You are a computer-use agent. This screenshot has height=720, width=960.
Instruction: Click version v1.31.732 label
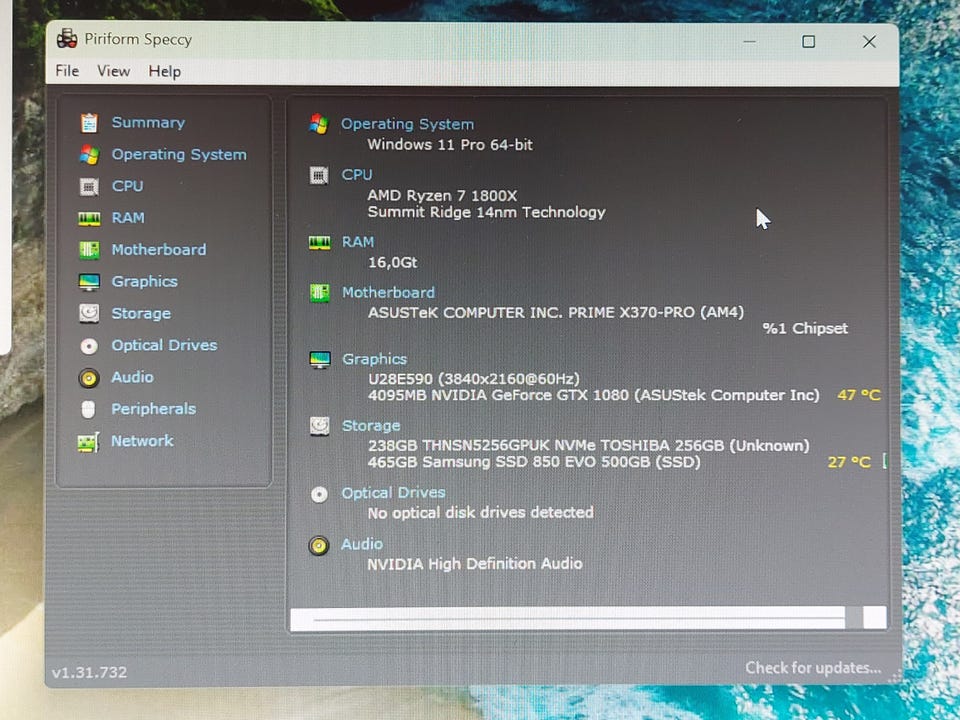coord(89,672)
